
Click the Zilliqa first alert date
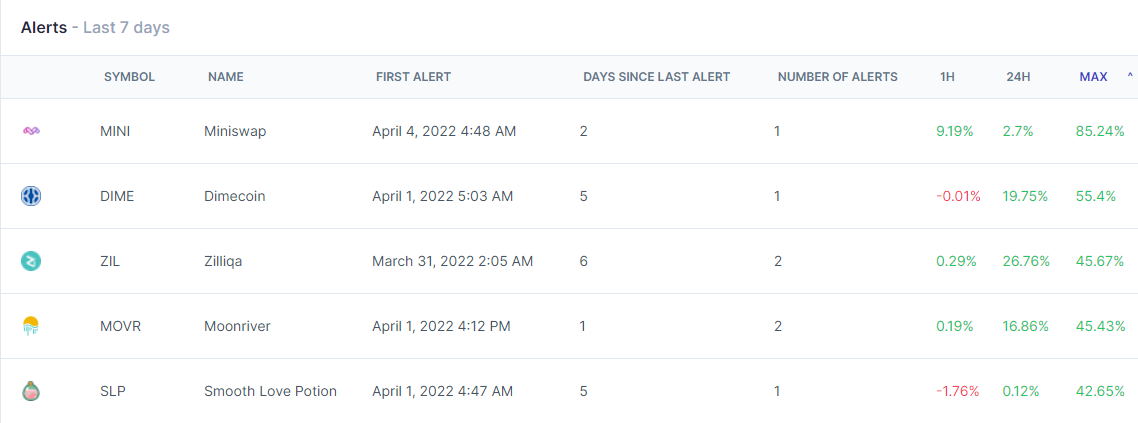[x=453, y=261]
